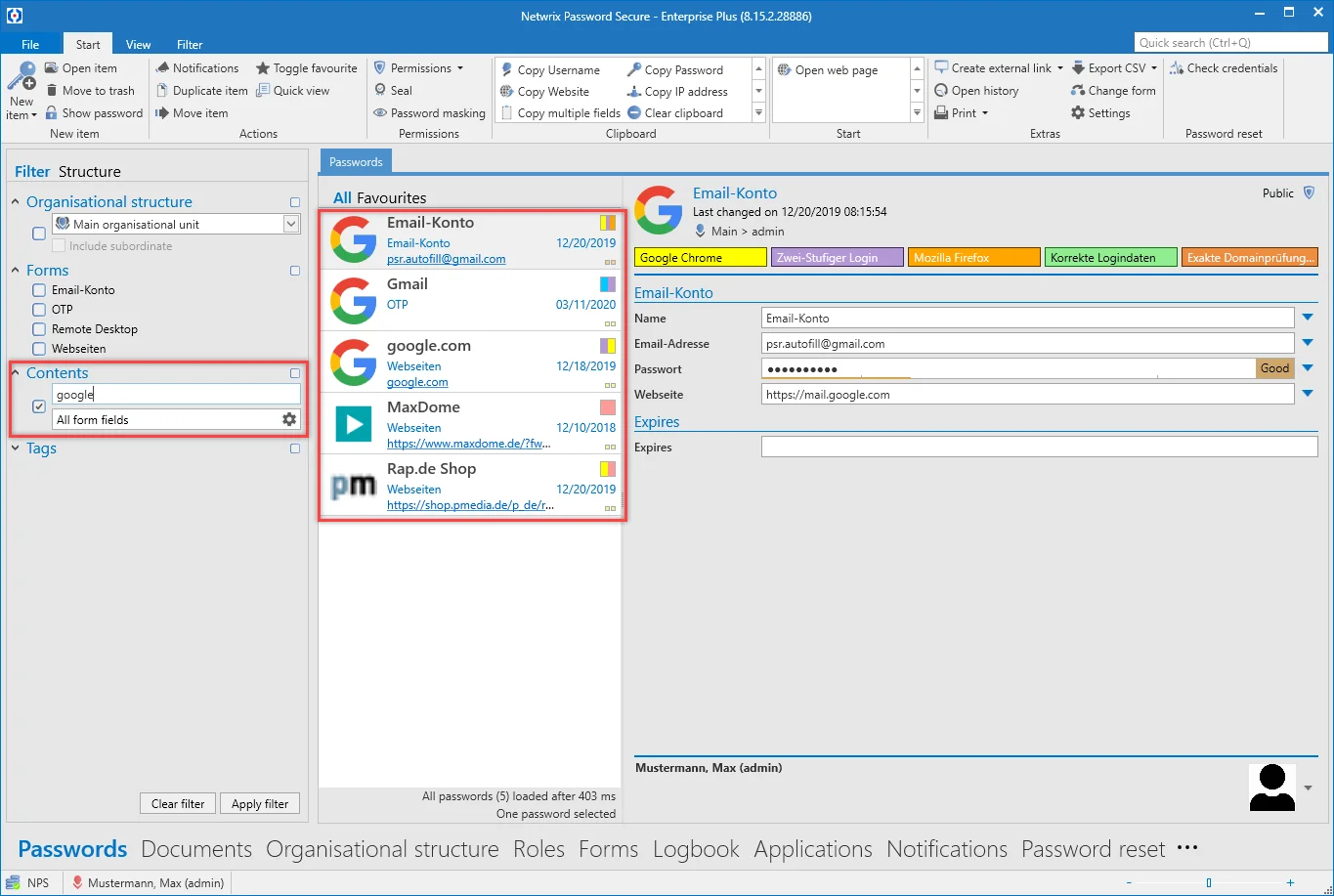
Task: Open web page globe icon
Action: pyautogui.click(x=784, y=69)
